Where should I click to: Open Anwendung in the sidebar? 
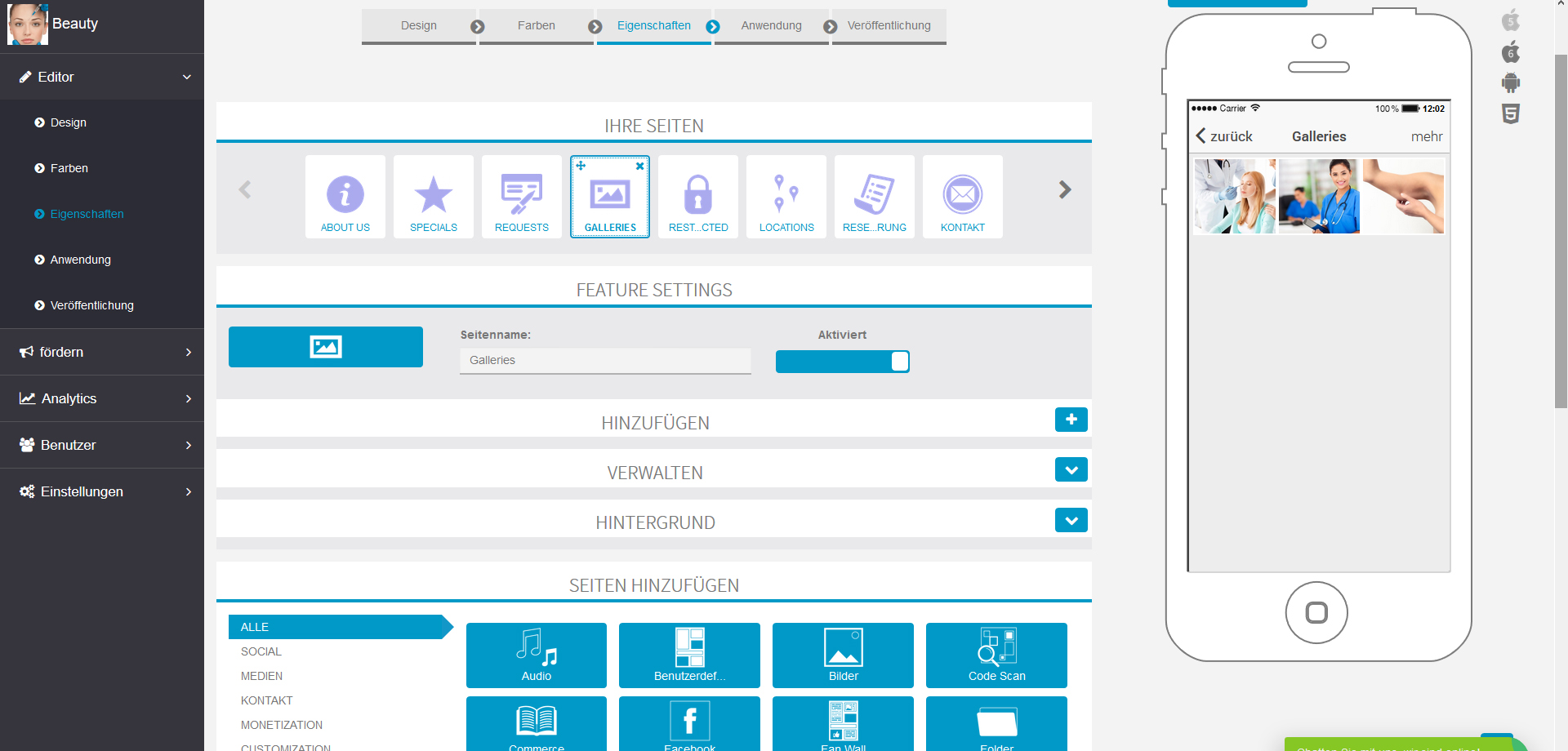102,260
